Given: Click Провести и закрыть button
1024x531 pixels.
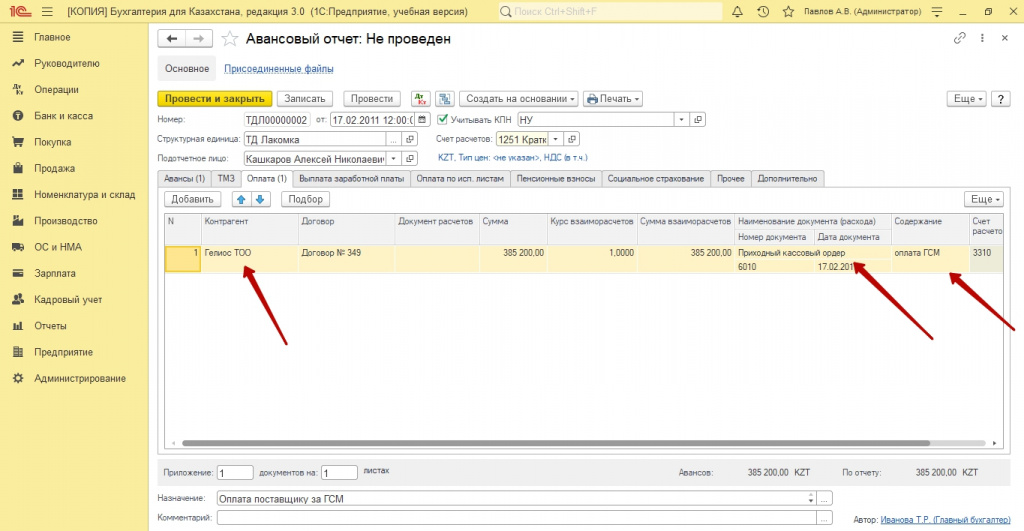Looking at the screenshot, I should point(215,99).
